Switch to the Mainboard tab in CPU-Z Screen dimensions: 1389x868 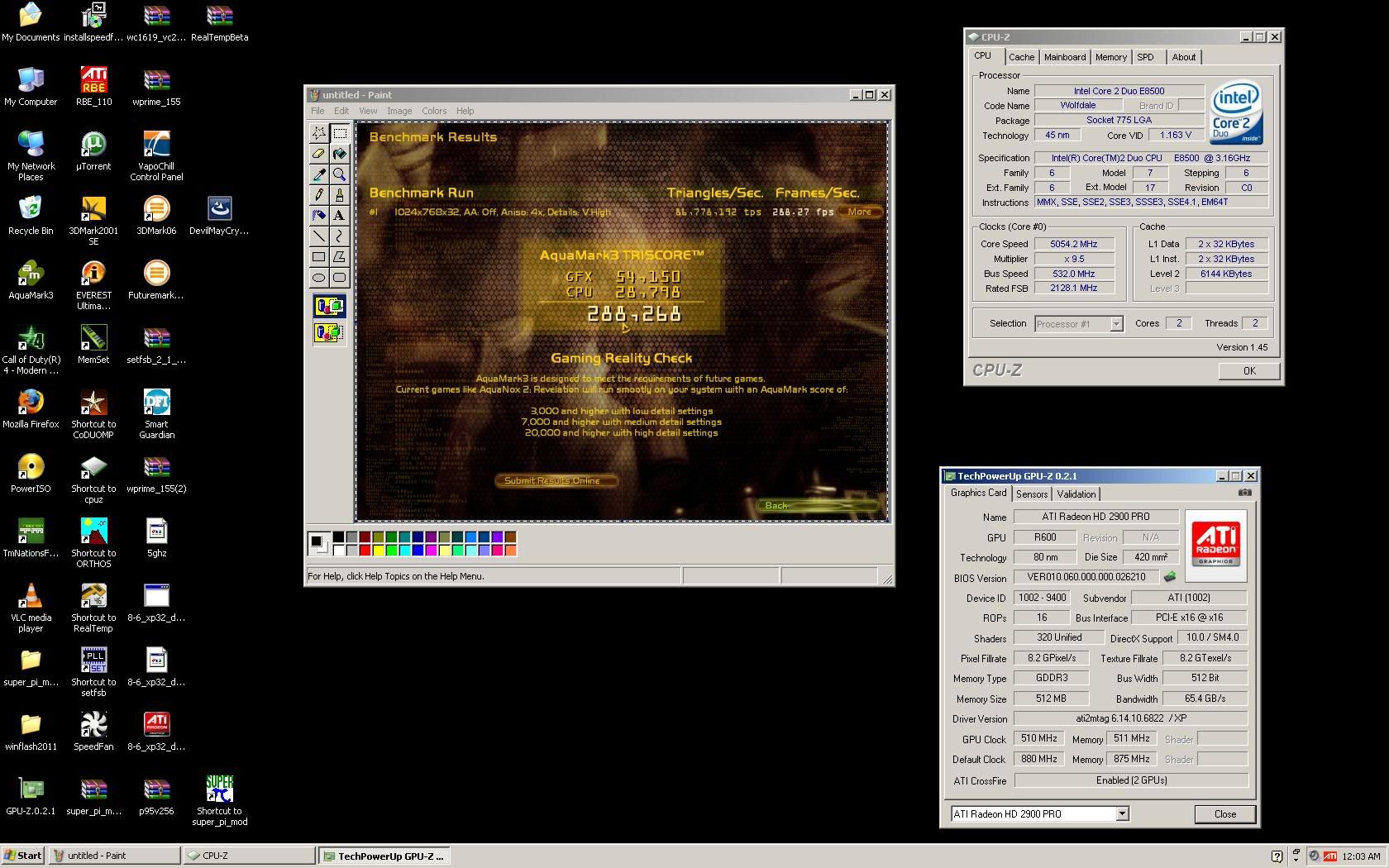tap(1065, 57)
